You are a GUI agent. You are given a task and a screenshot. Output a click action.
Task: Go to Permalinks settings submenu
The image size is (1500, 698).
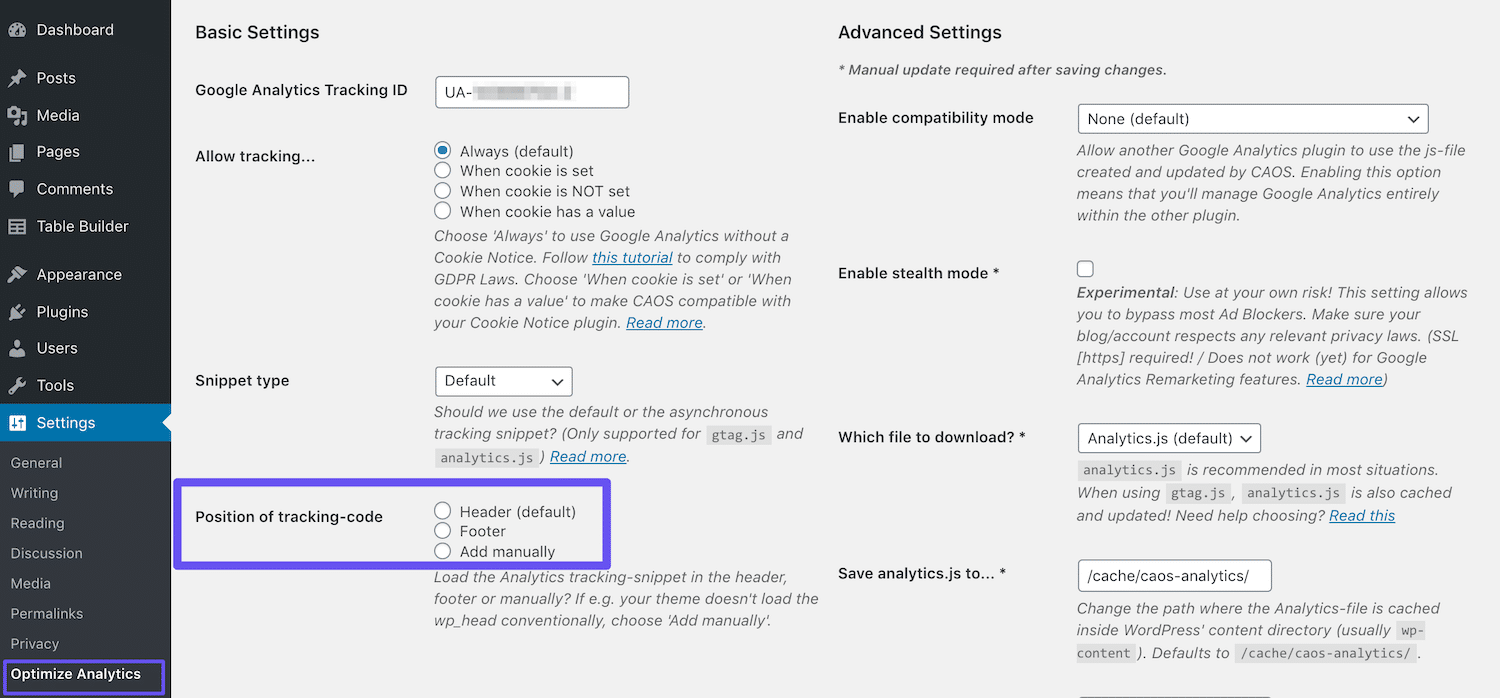(x=47, y=614)
